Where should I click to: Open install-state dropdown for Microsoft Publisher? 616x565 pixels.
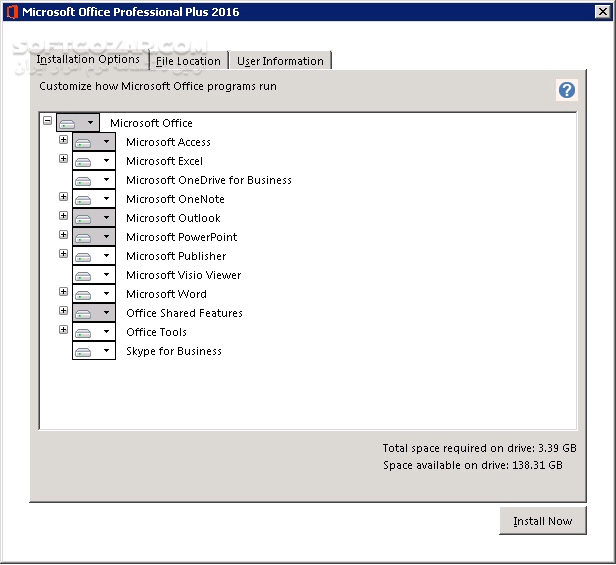point(94,256)
